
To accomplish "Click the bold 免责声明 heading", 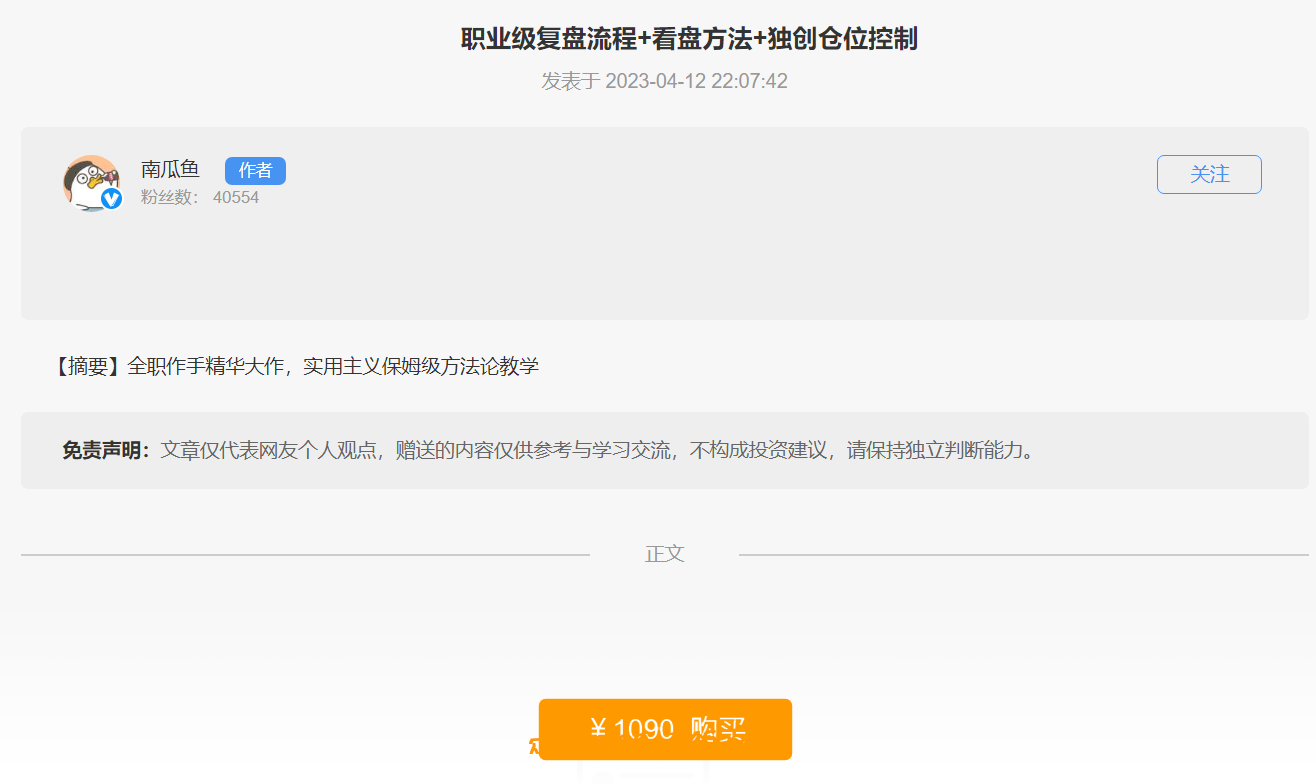I will pyautogui.click(x=106, y=450).
